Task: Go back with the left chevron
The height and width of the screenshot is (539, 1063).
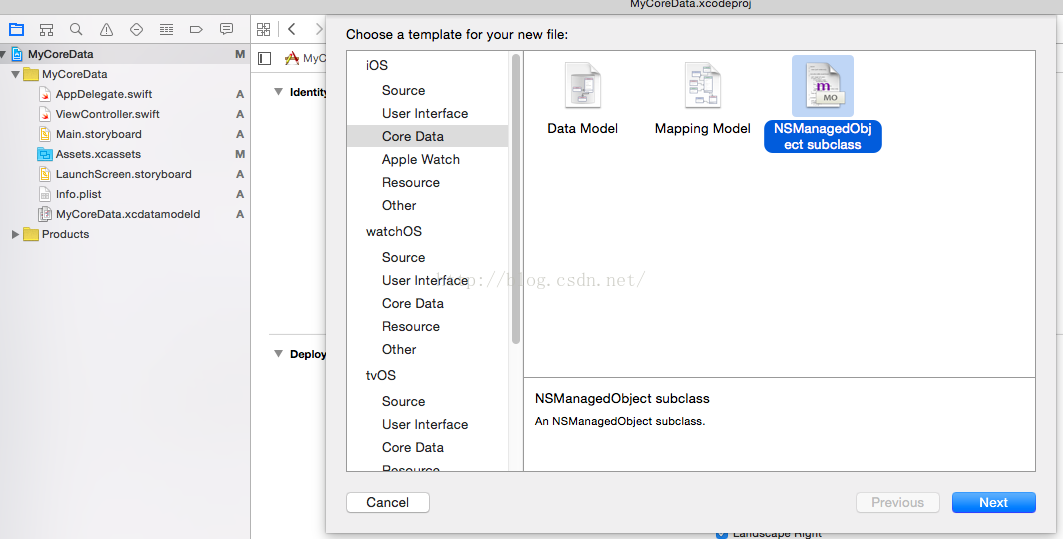Action: point(292,28)
